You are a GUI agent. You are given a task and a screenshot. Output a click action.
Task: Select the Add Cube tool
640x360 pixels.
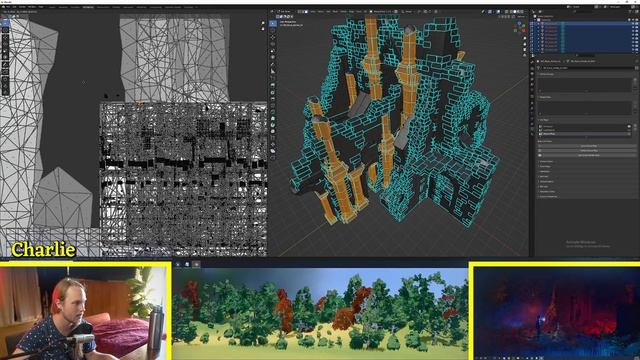(x=273, y=78)
